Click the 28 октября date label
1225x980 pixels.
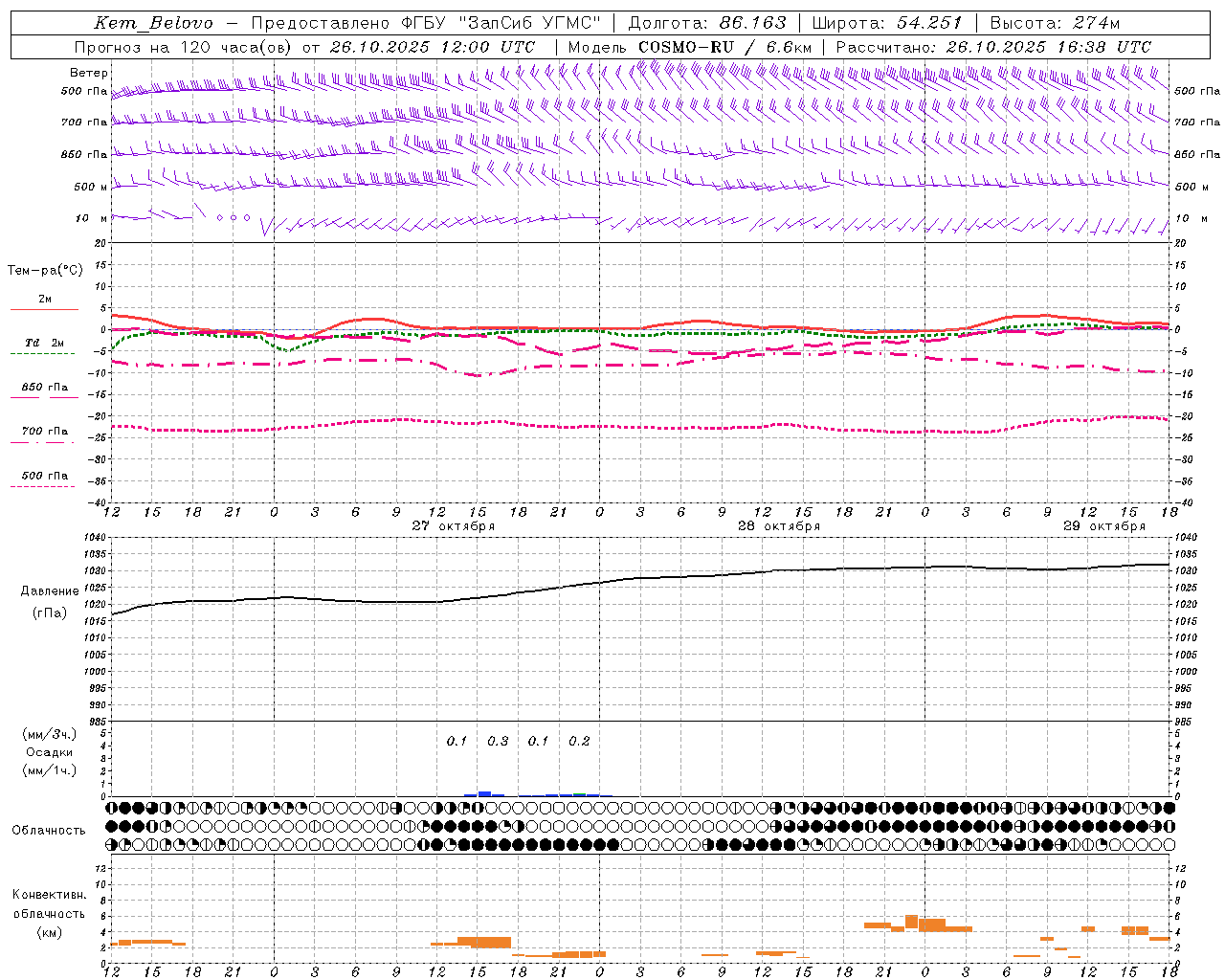pos(779,526)
